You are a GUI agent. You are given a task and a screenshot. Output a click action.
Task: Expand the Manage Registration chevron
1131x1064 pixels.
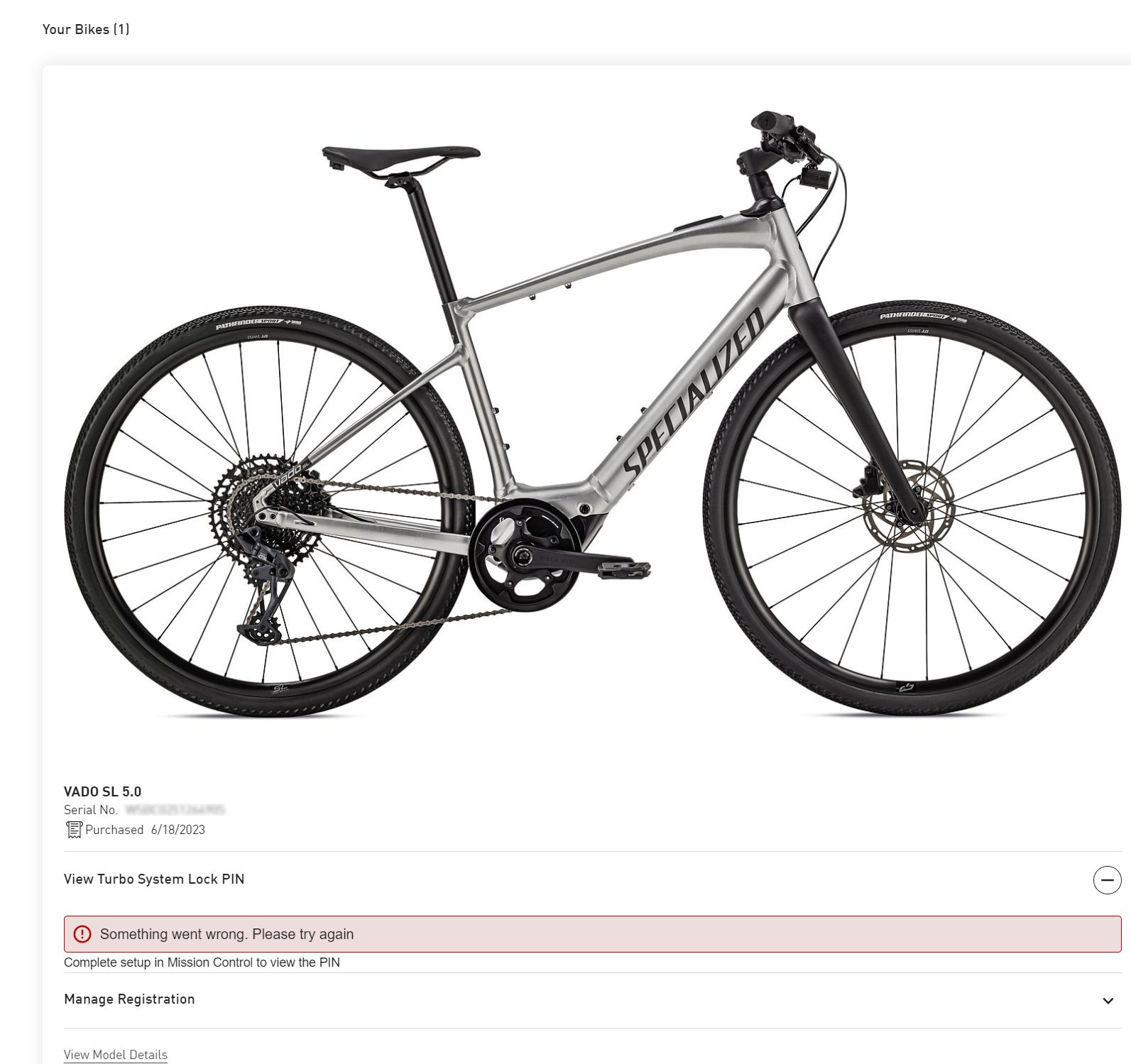(1108, 1001)
